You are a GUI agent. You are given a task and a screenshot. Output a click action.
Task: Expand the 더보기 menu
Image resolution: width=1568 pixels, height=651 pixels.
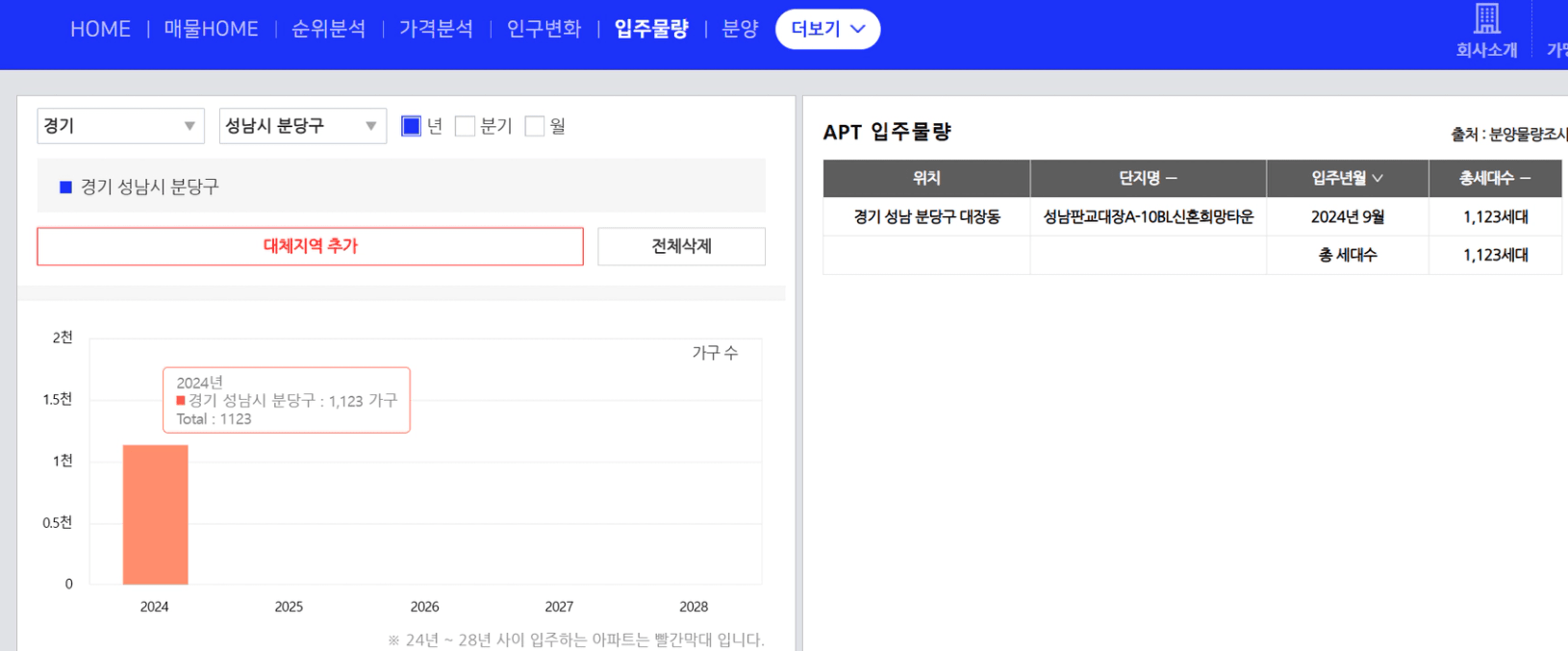click(x=827, y=29)
